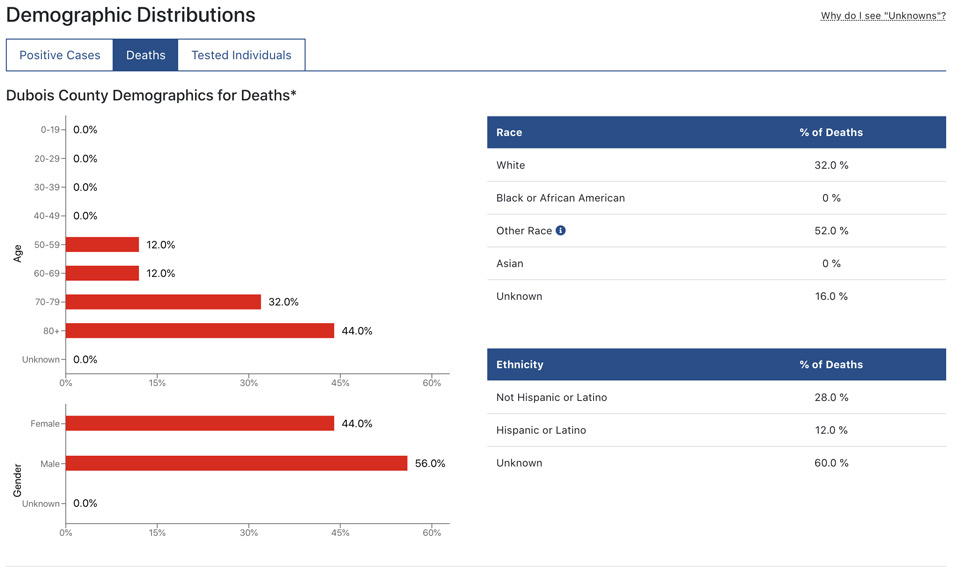Click the Male gender bar
Viewport: 960px width, 573px height.
pos(236,464)
